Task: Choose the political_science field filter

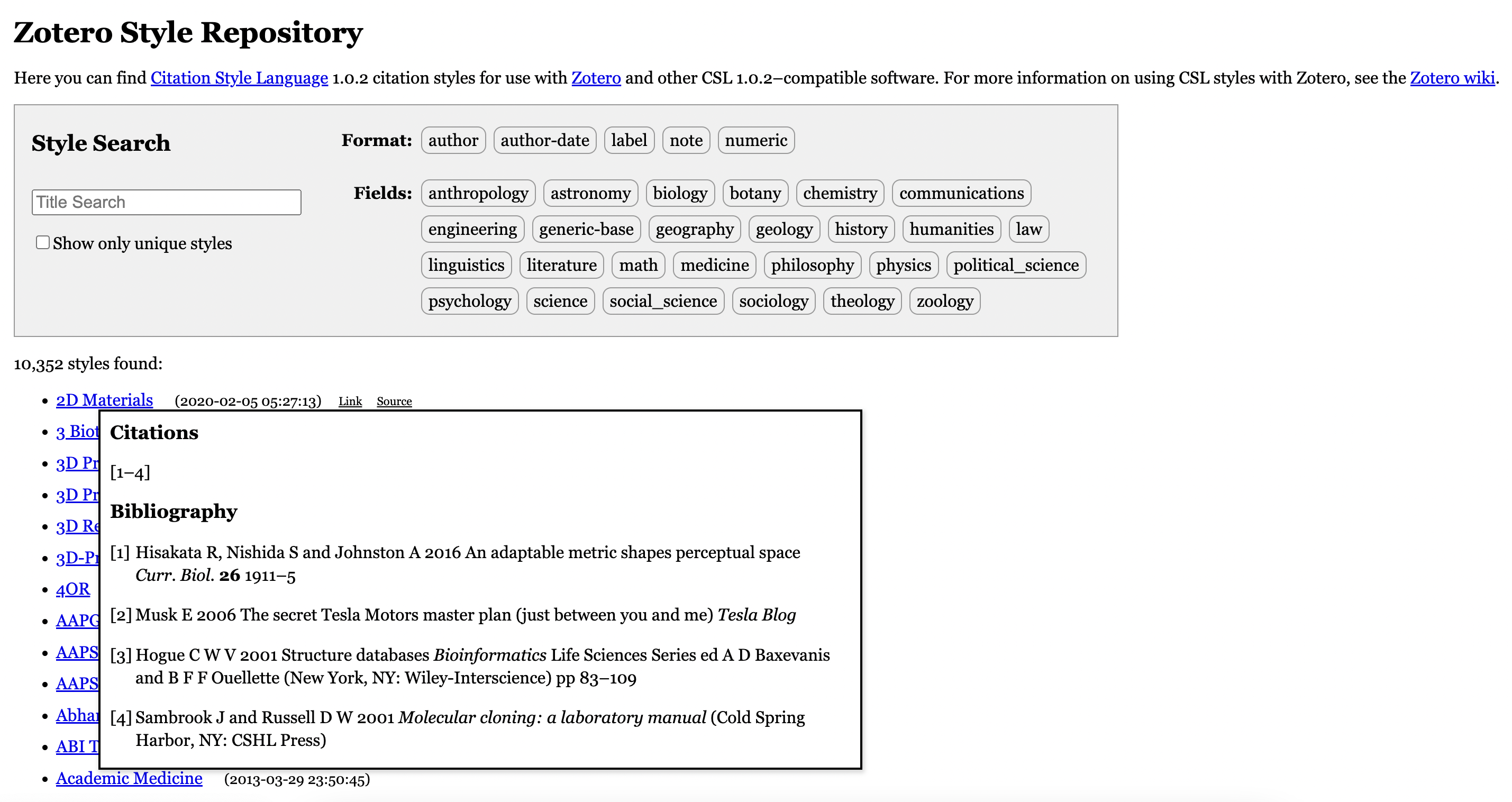Action: 1015,266
